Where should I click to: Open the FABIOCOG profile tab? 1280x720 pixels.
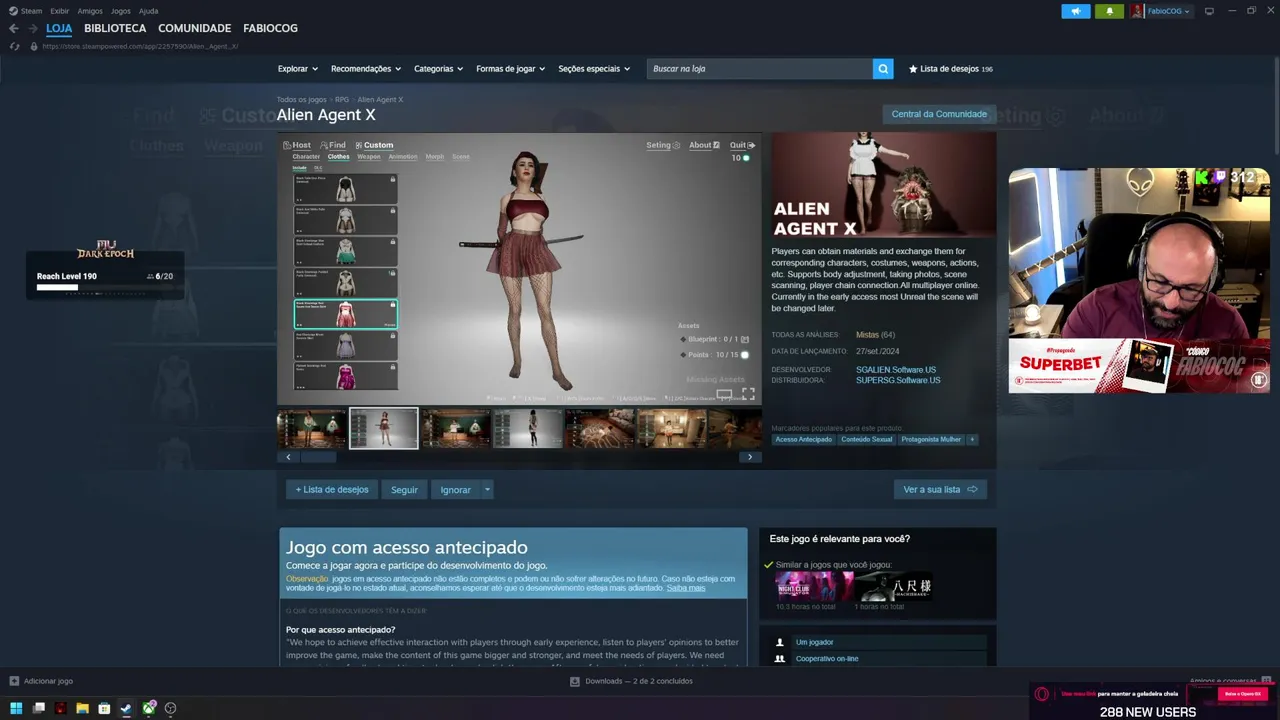(270, 28)
